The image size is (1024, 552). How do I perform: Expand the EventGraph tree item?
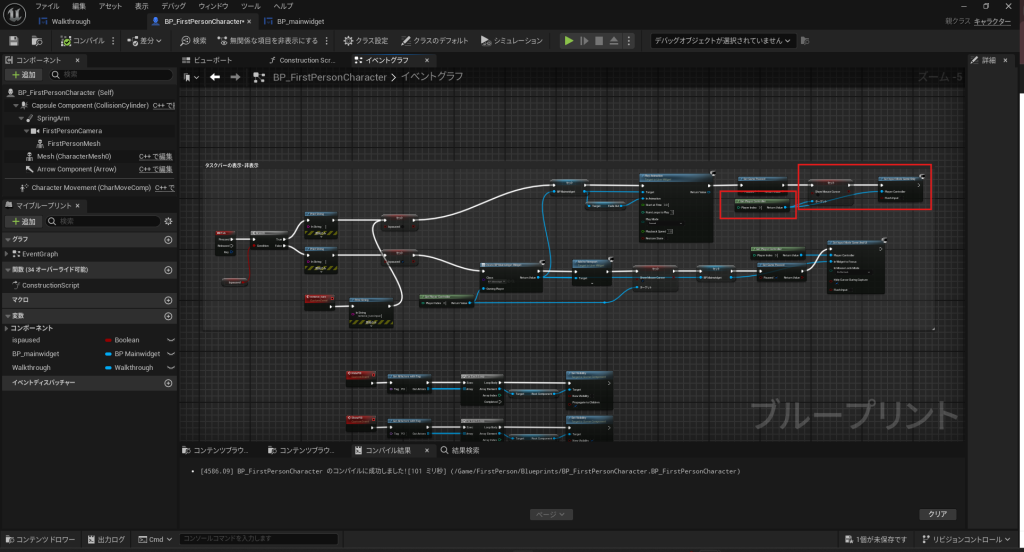[7, 254]
